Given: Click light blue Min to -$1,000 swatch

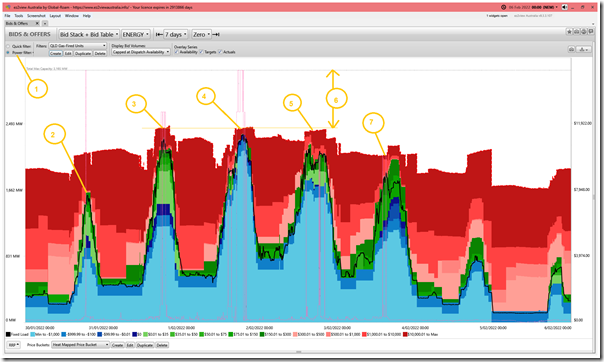Looking at the screenshot, I should click(33, 334).
